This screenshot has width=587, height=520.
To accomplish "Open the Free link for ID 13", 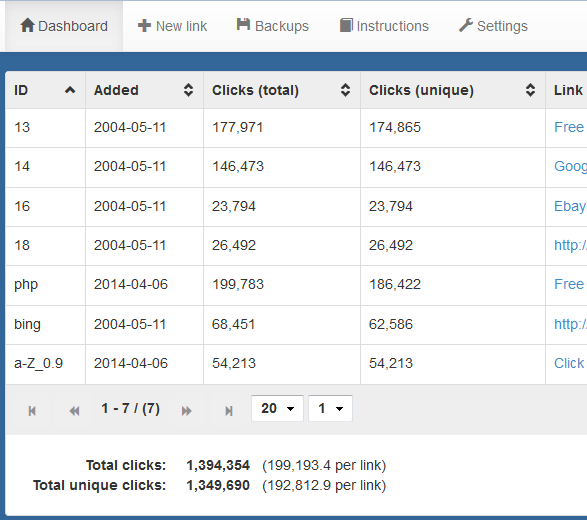I will 570,127.
